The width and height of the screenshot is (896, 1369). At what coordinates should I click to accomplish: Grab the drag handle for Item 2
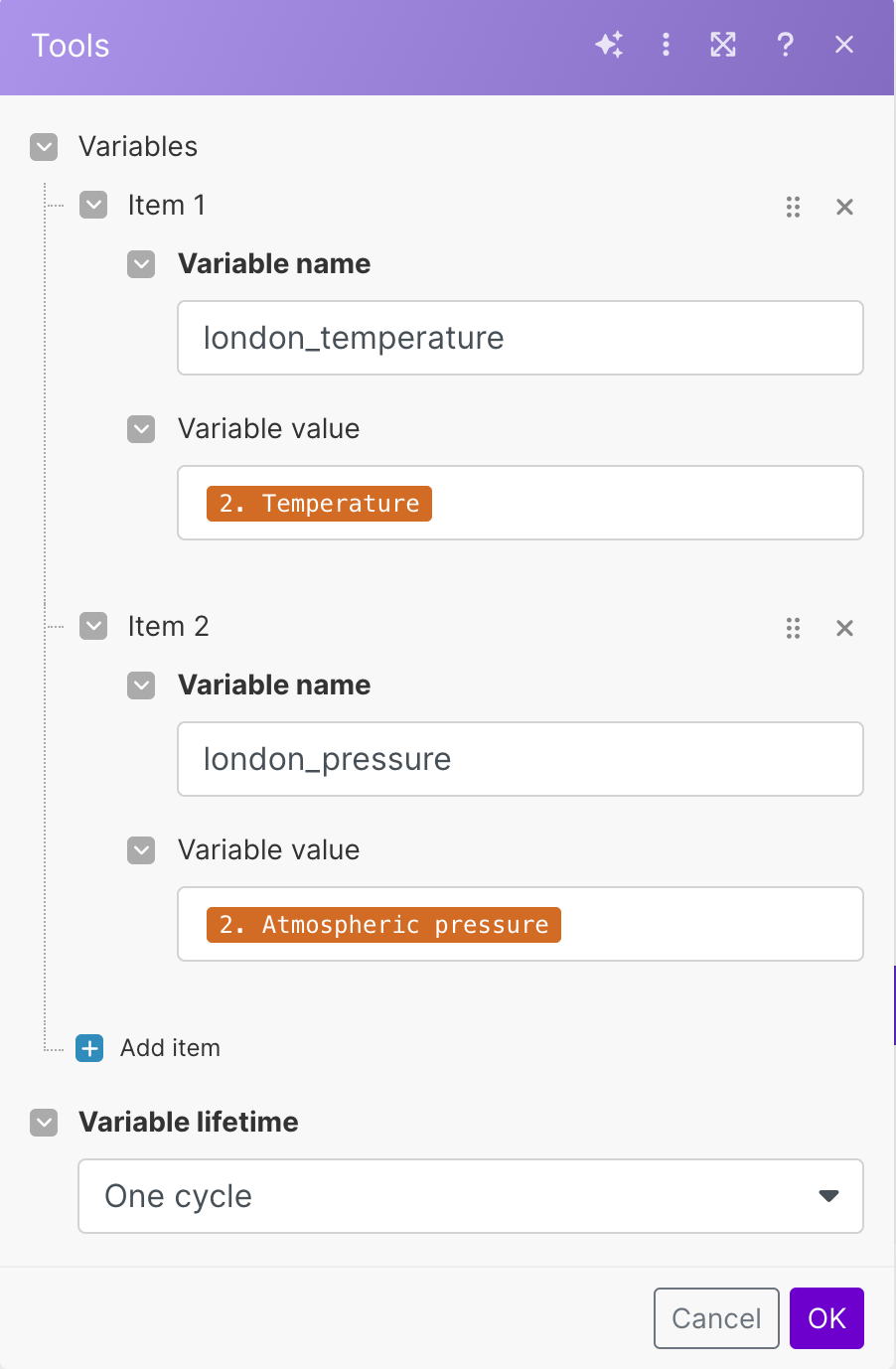point(793,628)
